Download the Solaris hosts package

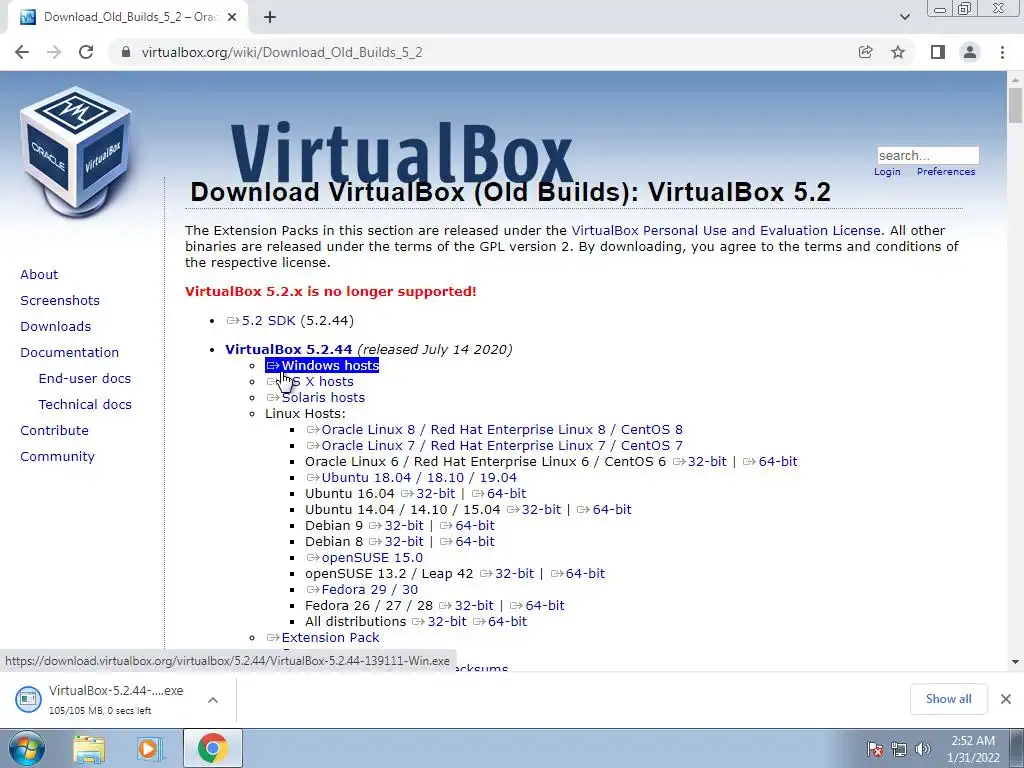click(316, 397)
